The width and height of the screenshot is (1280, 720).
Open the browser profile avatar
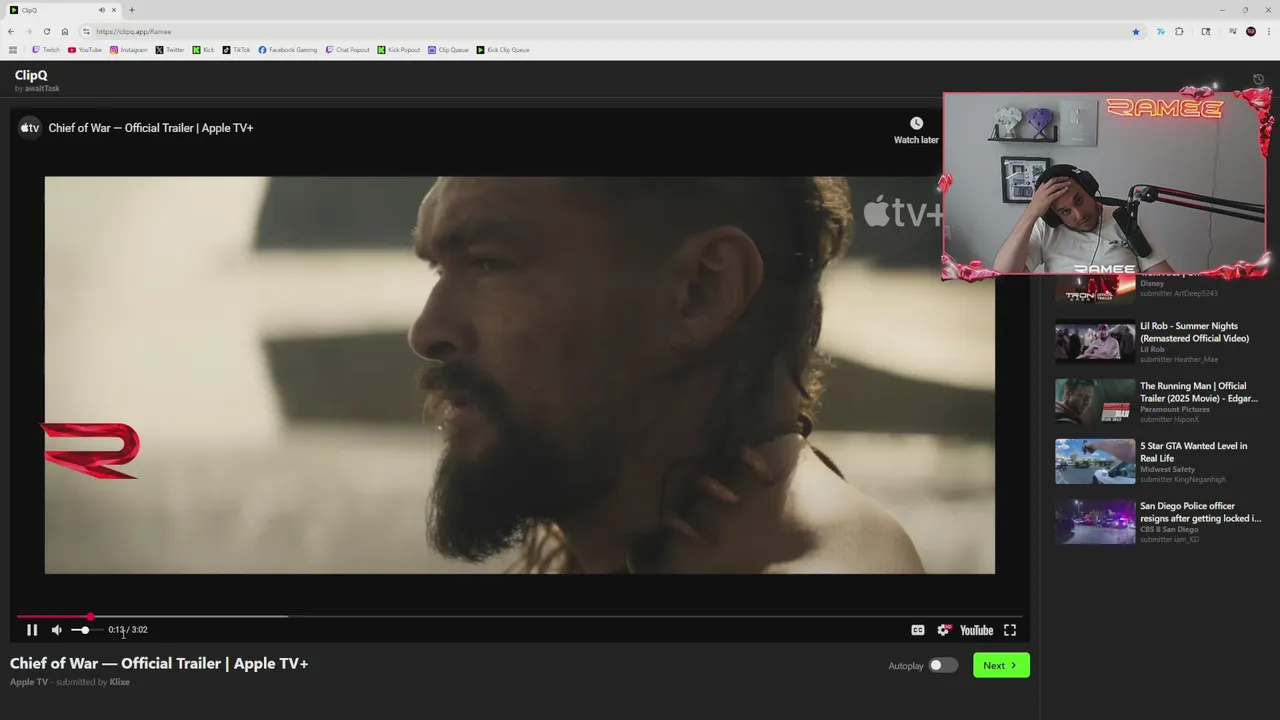click(1251, 31)
